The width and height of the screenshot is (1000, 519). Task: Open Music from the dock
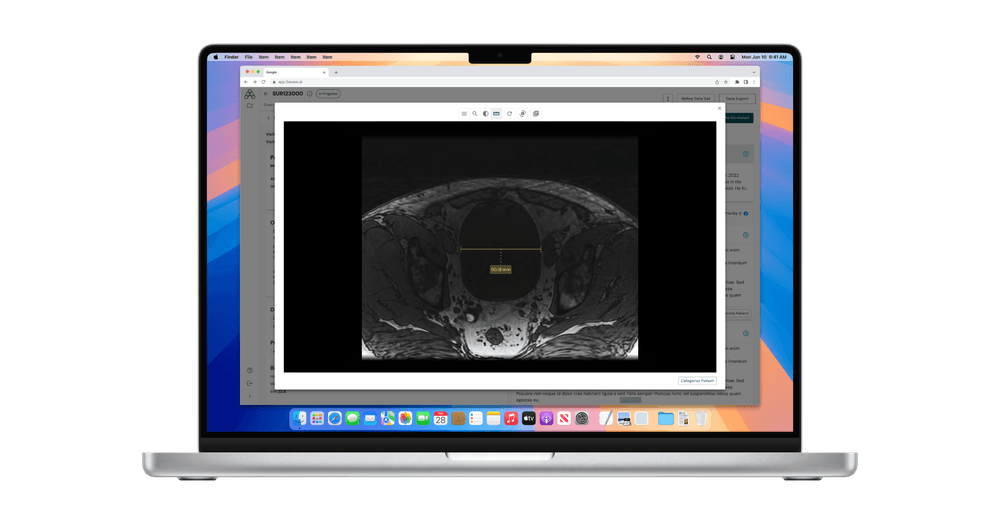(x=511, y=418)
